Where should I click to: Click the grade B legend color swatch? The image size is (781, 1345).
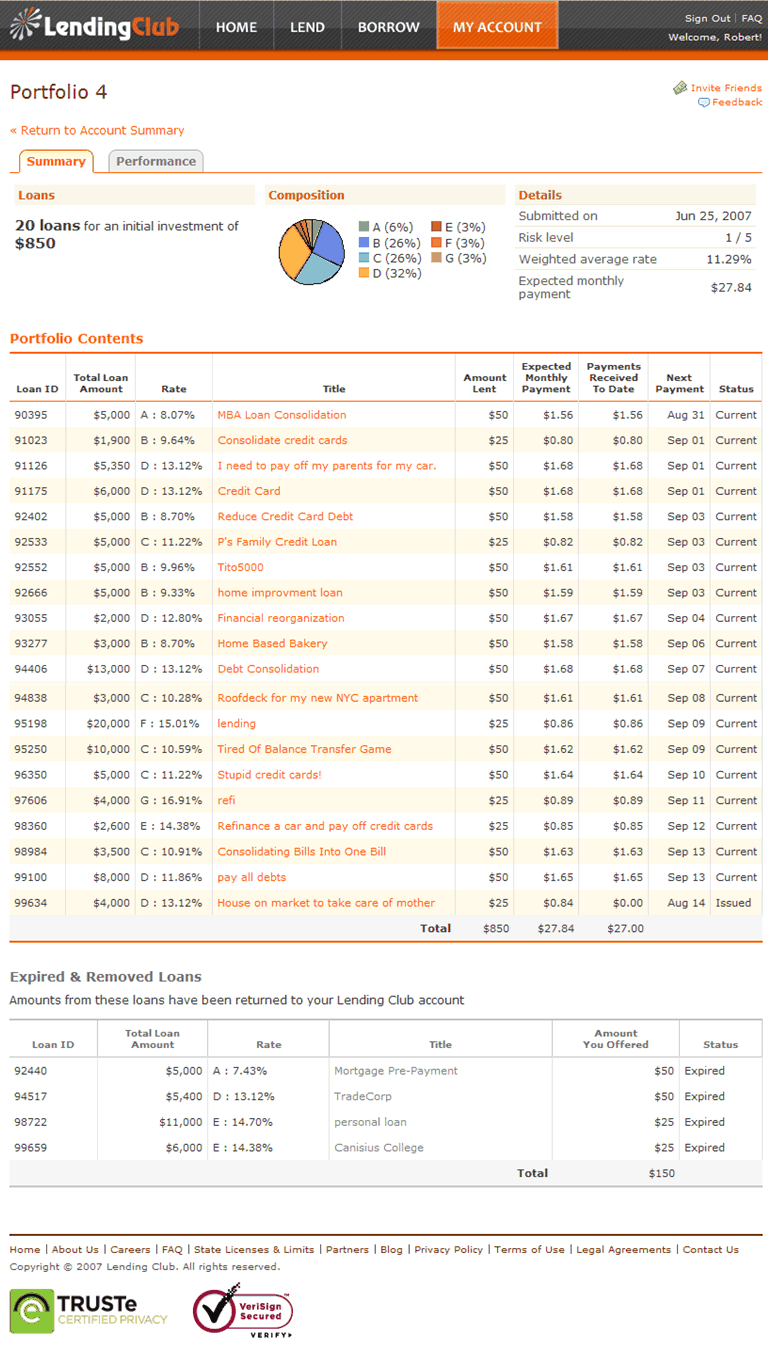point(364,243)
